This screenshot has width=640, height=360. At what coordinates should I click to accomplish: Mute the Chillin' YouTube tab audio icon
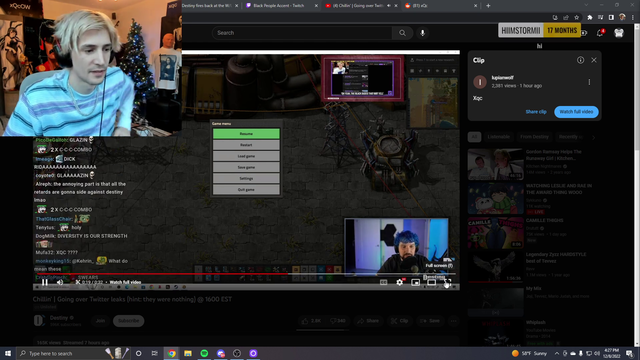click(389, 6)
